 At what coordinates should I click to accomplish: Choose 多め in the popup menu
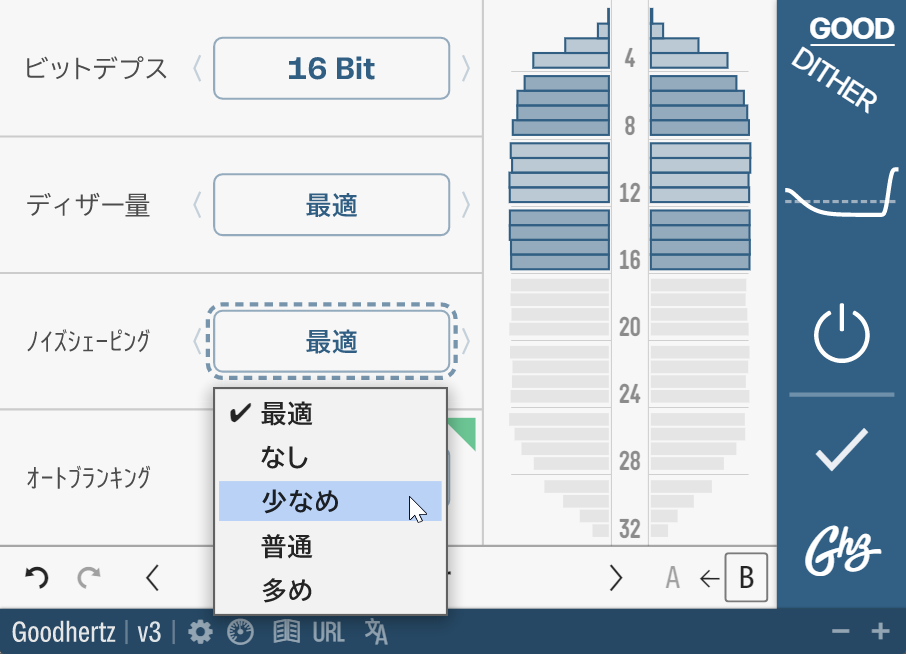click(x=330, y=590)
